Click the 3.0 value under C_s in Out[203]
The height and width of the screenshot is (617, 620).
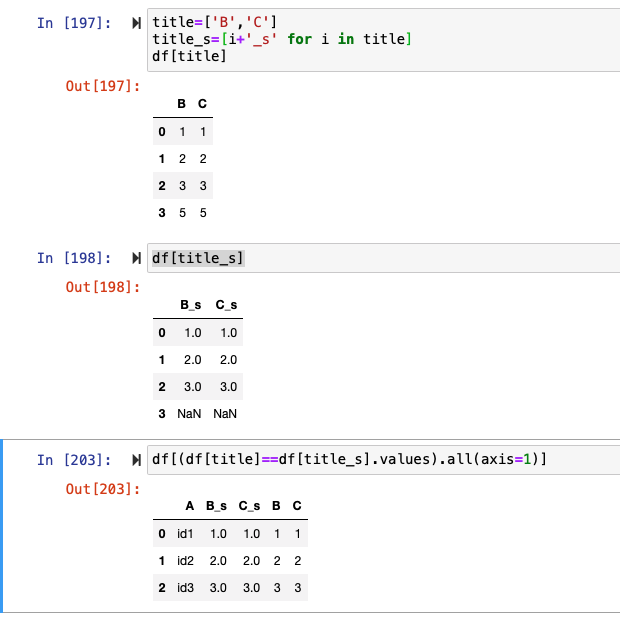point(251,588)
